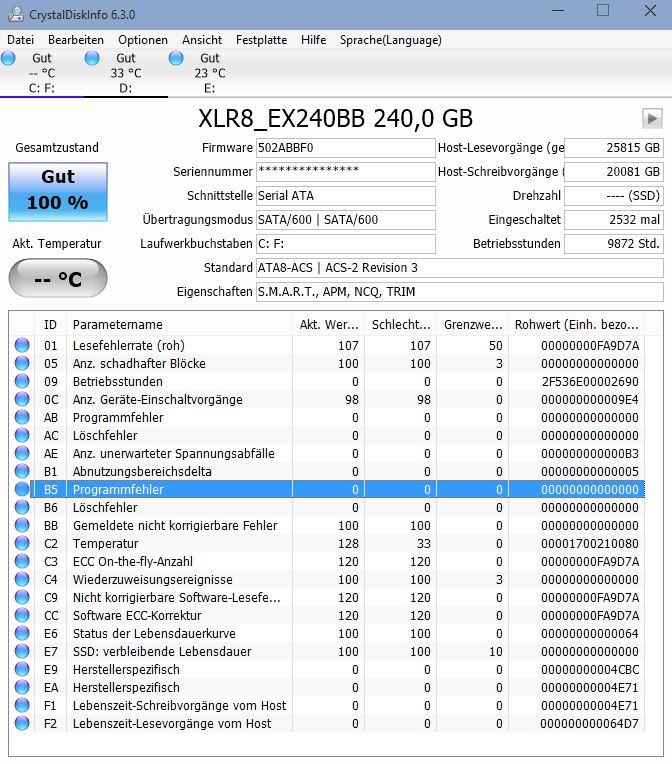Click status icon of 05 schadhafter Blöcke row
Viewport: 672px width, 764px height.
pos(22,363)
